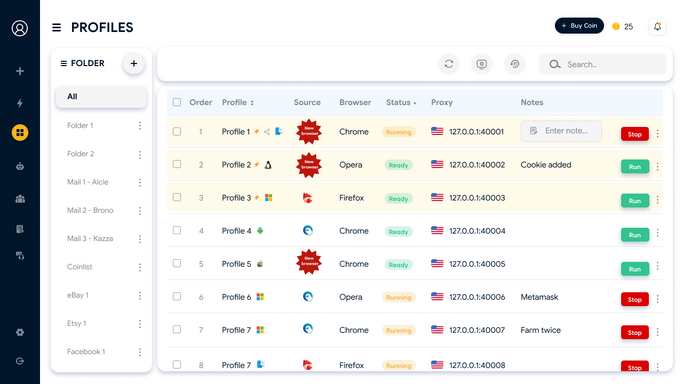Screen dimensions: 683x384
Task: Check the checkbox for Profile 4
Action: (177, 230)
